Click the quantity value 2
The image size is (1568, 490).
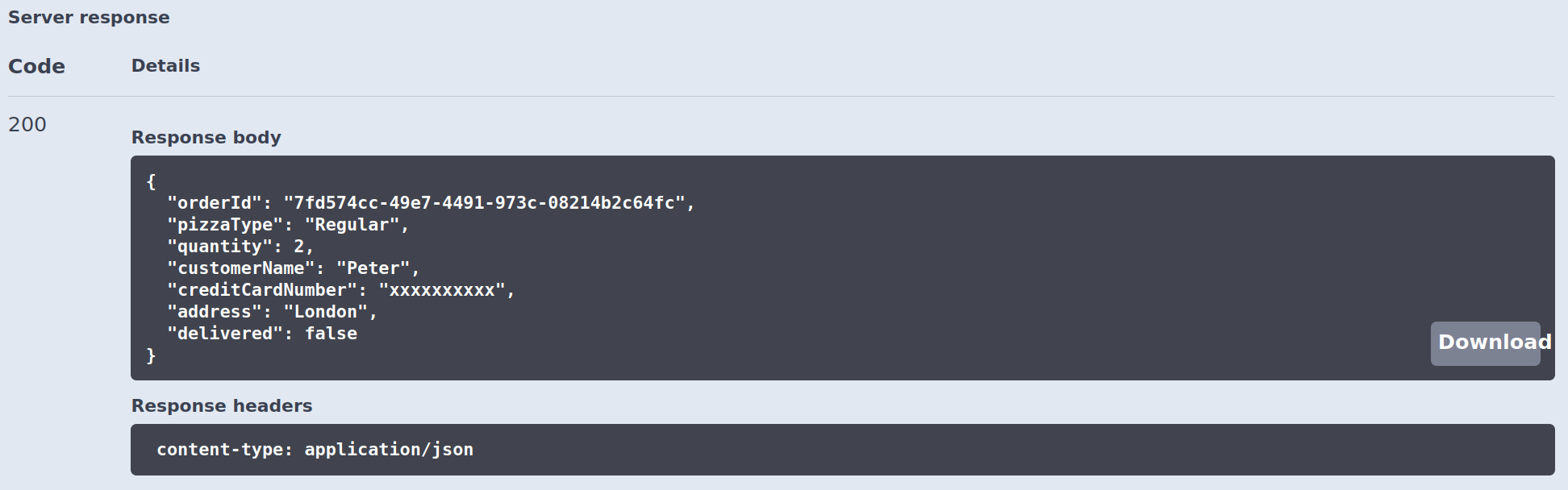point(298,247)
